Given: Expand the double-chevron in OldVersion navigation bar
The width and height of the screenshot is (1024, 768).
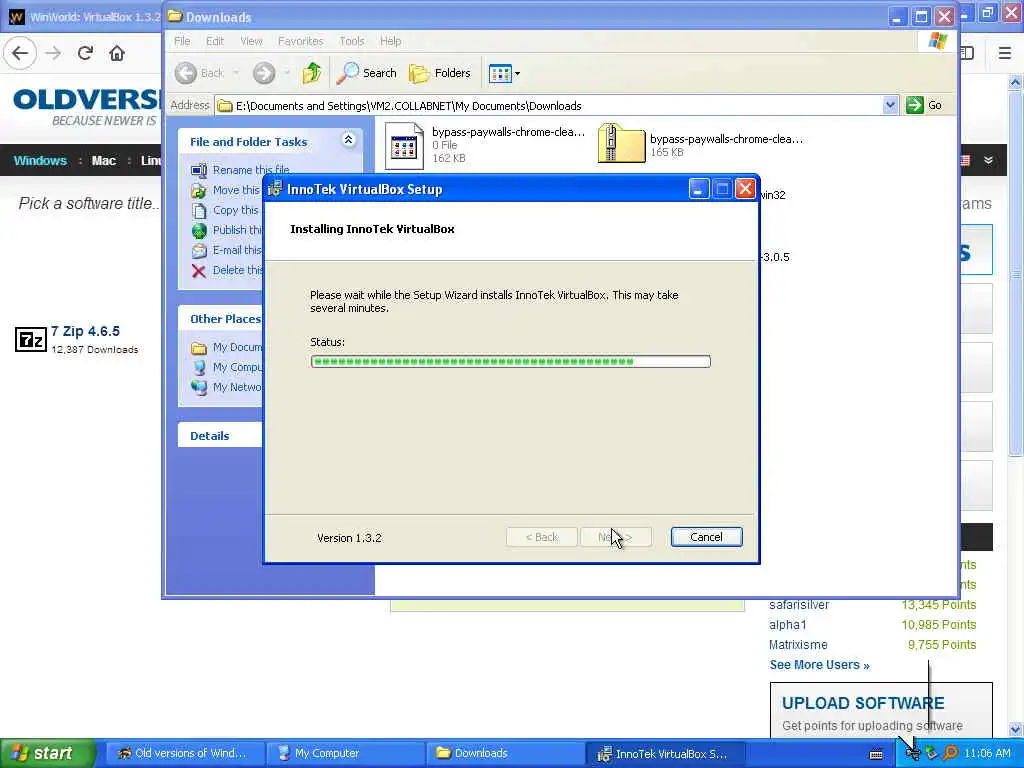Looking at the screenshot, I should [988, 161].
